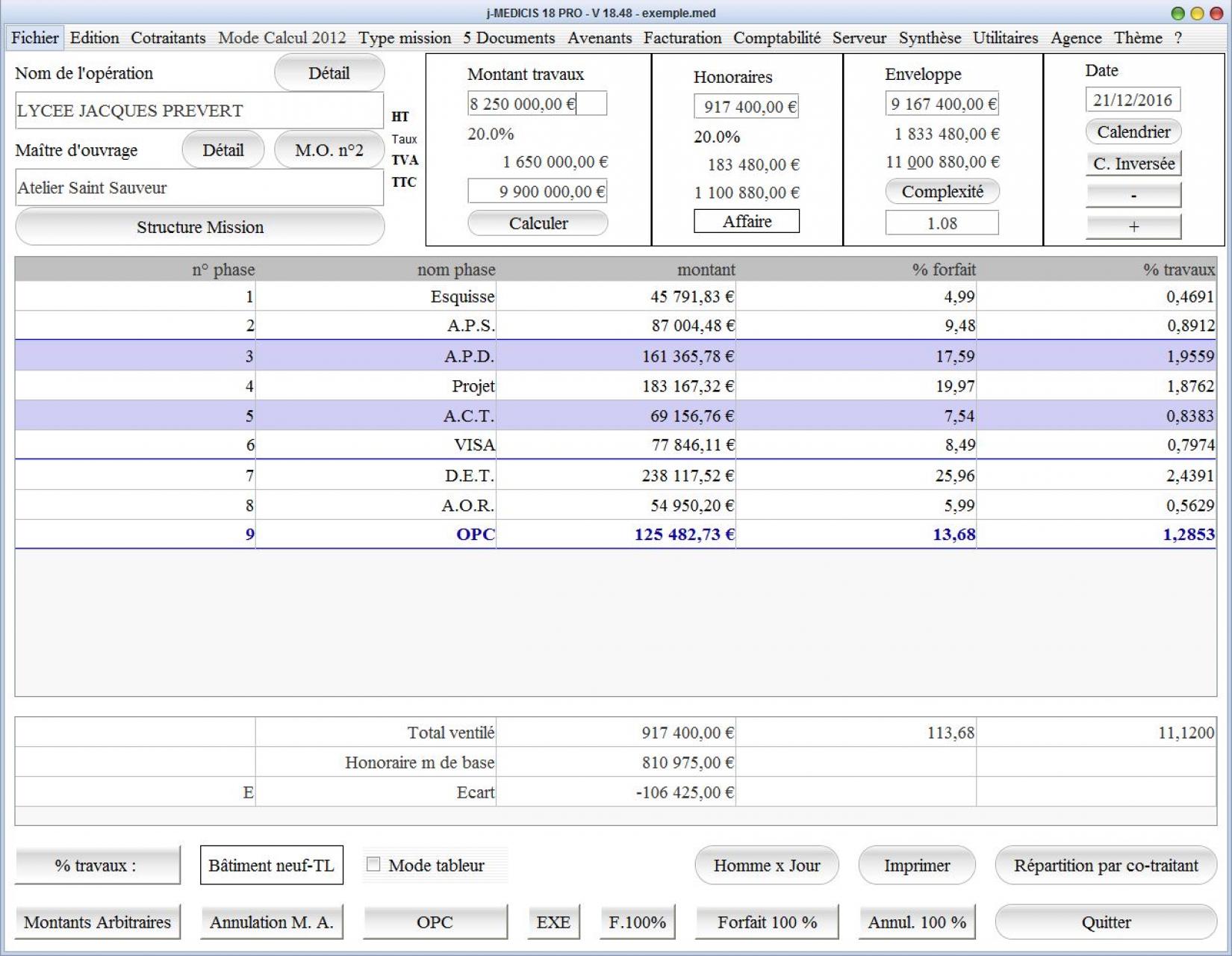Open the Synthèse menu
Image resolution: width=1232 pixels, height=956 pixels.
click(930, 38)
